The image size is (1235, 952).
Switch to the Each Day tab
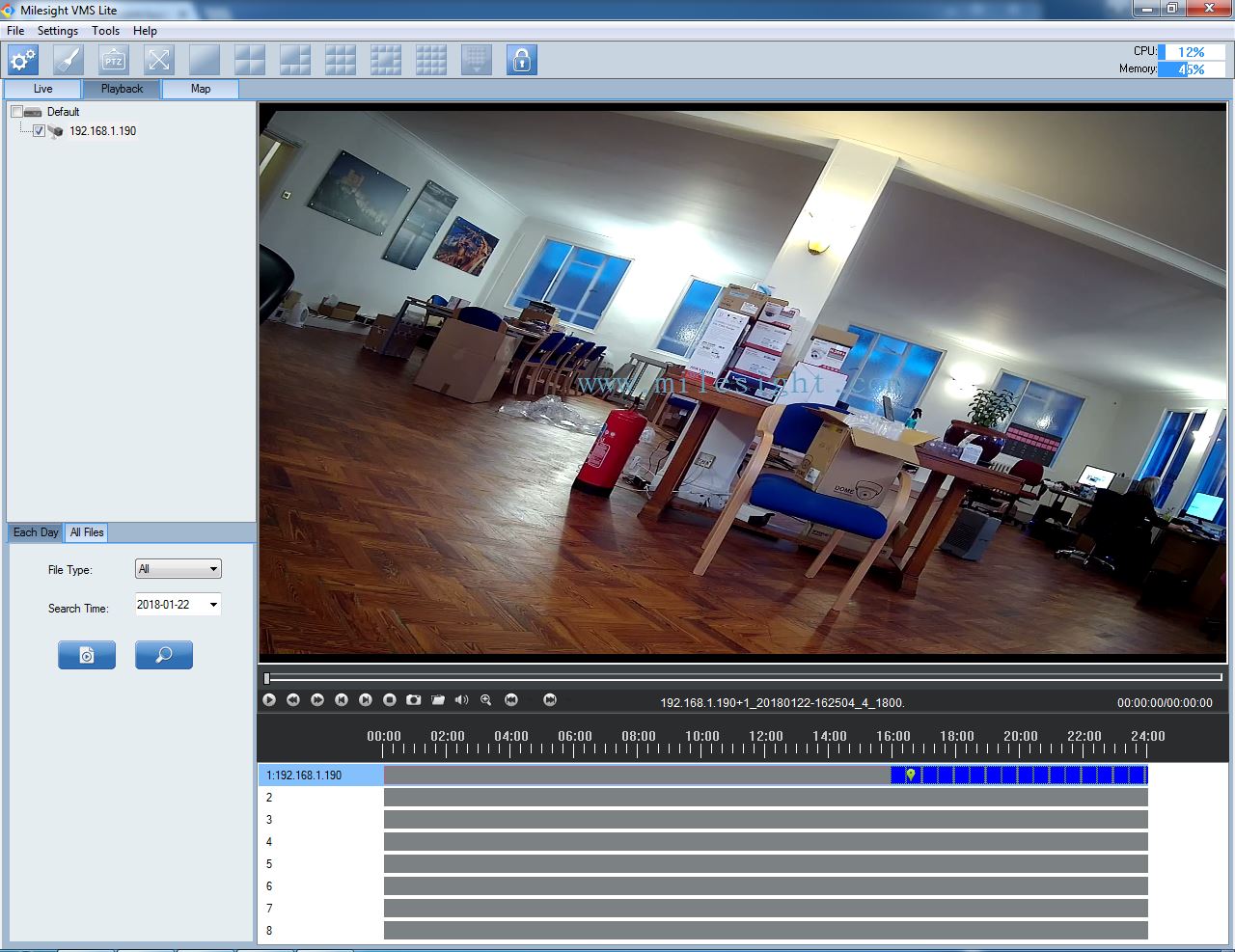point(35,531)
